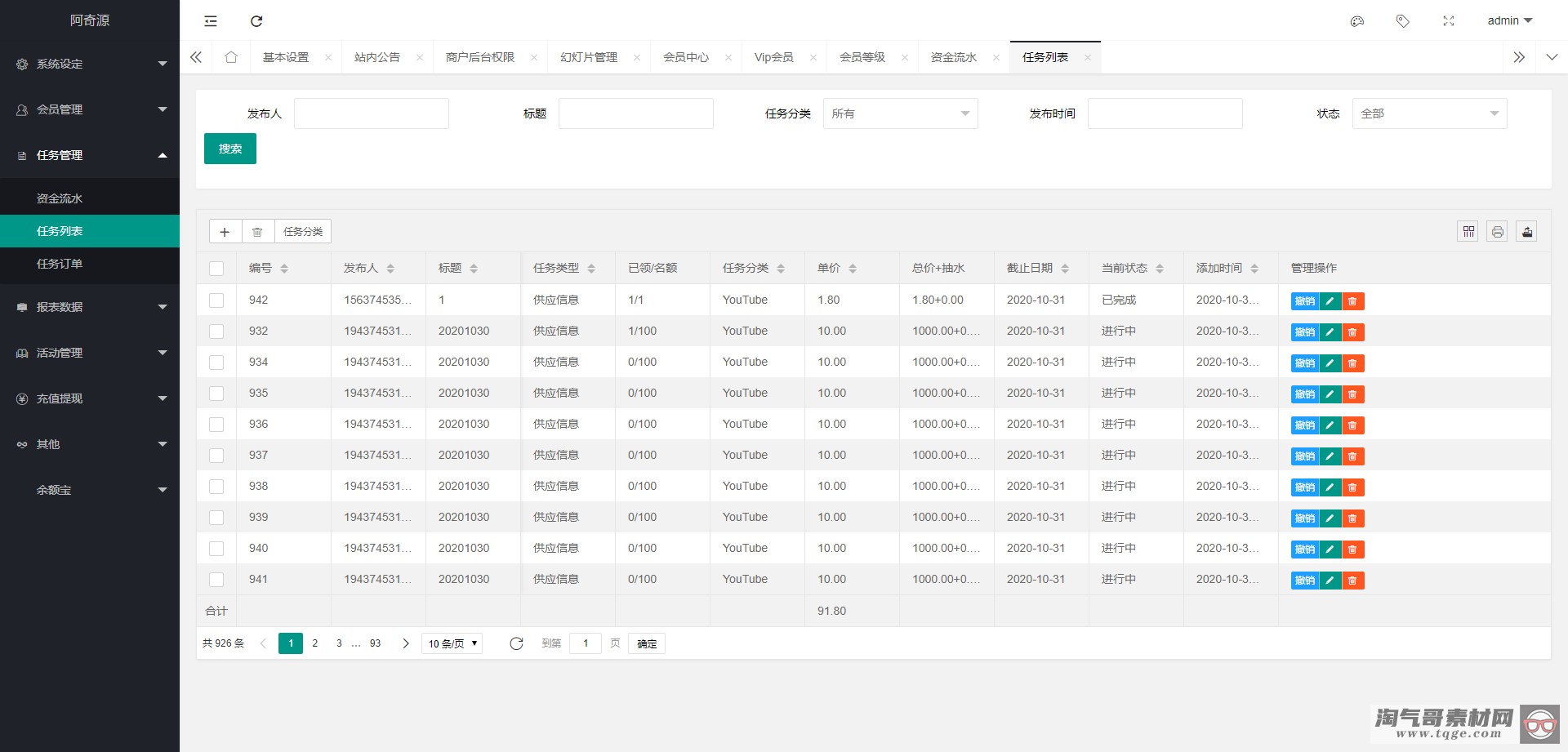Screen dimensions: 1568x752
Task: Expand the 报表数据 sidebar menu
Action: coord(90,307)
